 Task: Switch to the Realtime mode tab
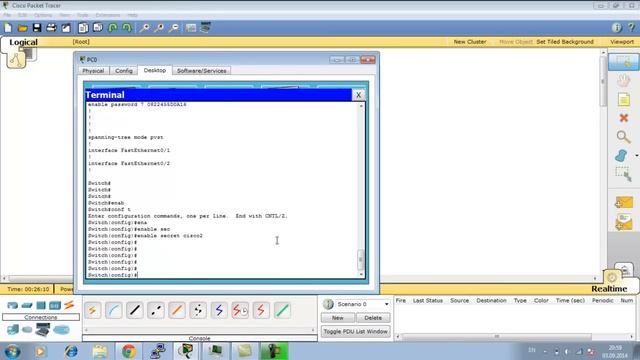pyautogui.click(x=609, y=289)
